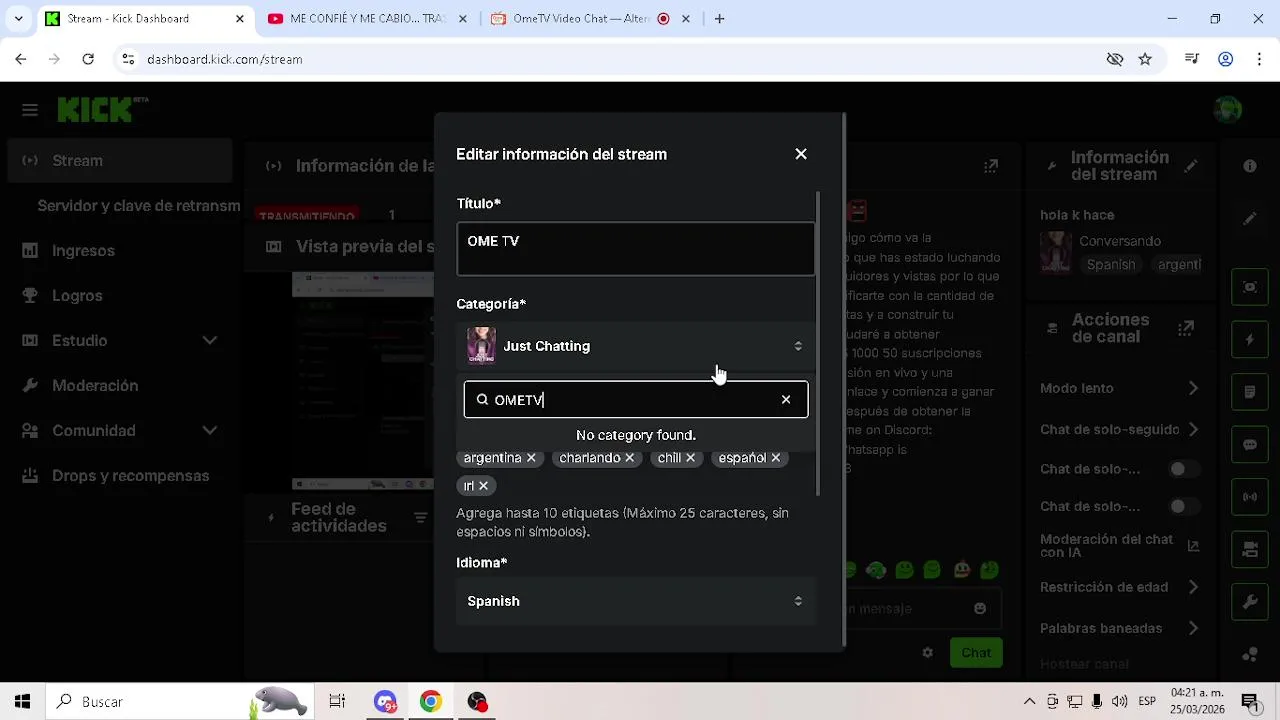Click the Título field containing OME TV
Viewport: 1280px width, 720px height.
pyautogui.click(x=636, y=249)
